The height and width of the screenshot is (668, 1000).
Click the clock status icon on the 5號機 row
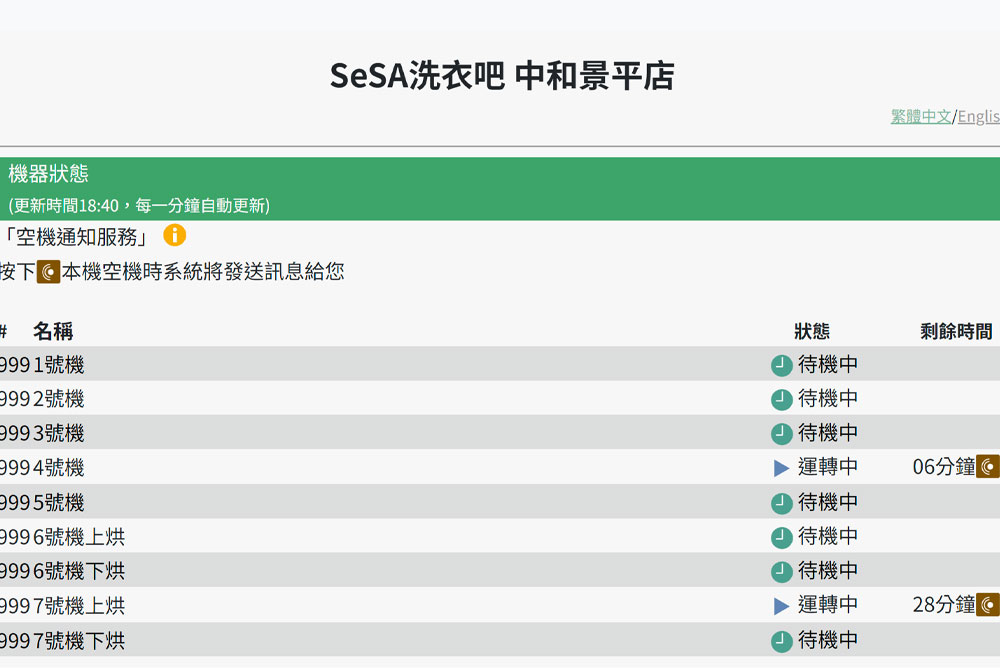[781, 502]
